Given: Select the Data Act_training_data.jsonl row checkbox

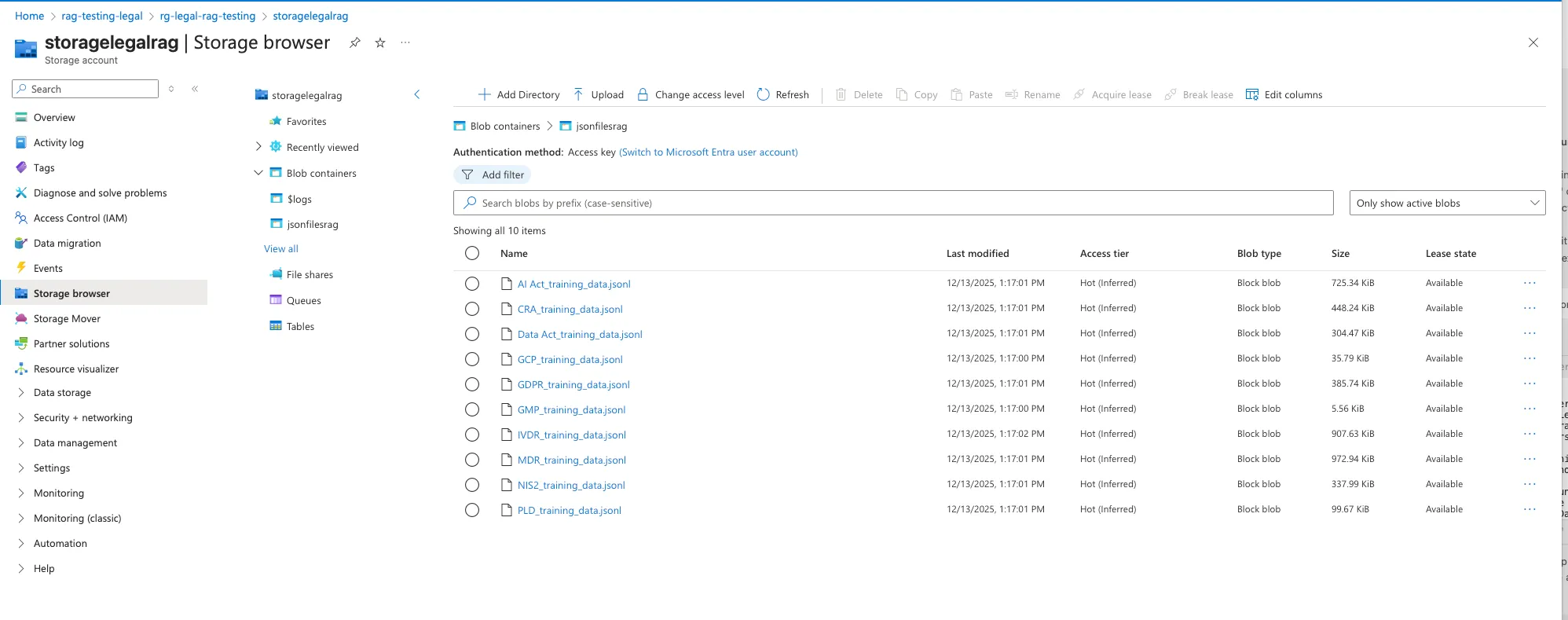Looking at the screenshot, I should click(x=472, y=334).
